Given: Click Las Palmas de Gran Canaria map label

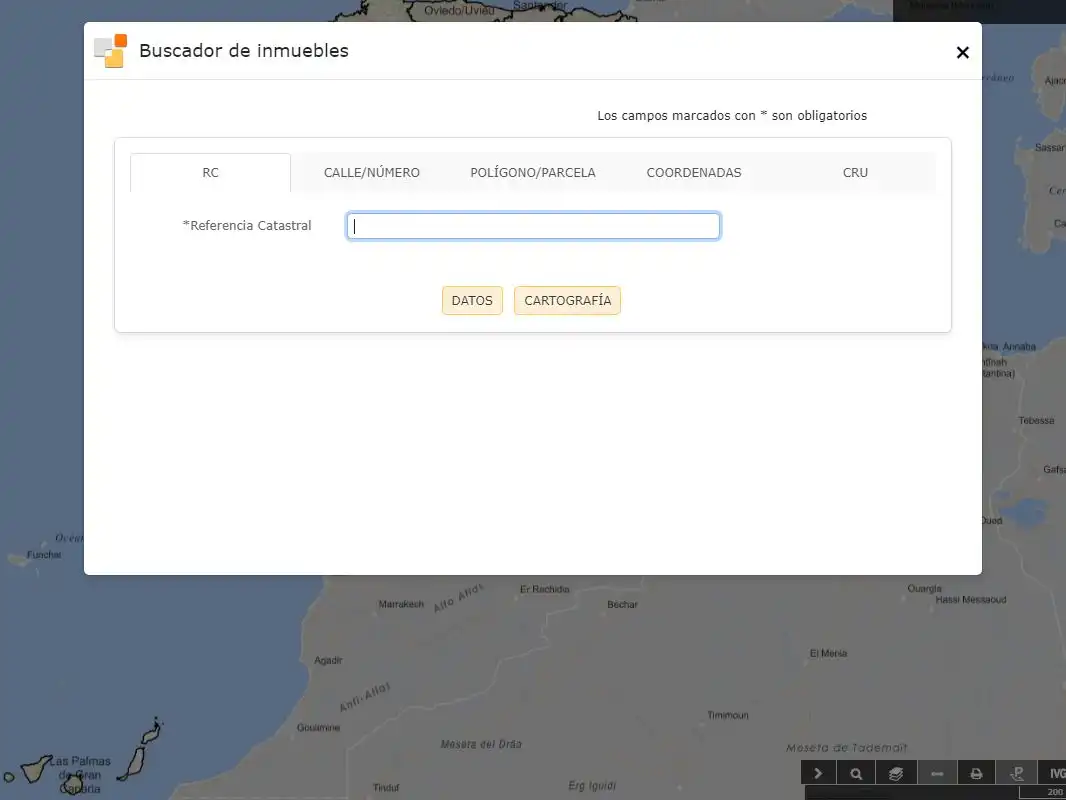Looking at the screenshot, I should pyautogui.click(x=80, y=775).
